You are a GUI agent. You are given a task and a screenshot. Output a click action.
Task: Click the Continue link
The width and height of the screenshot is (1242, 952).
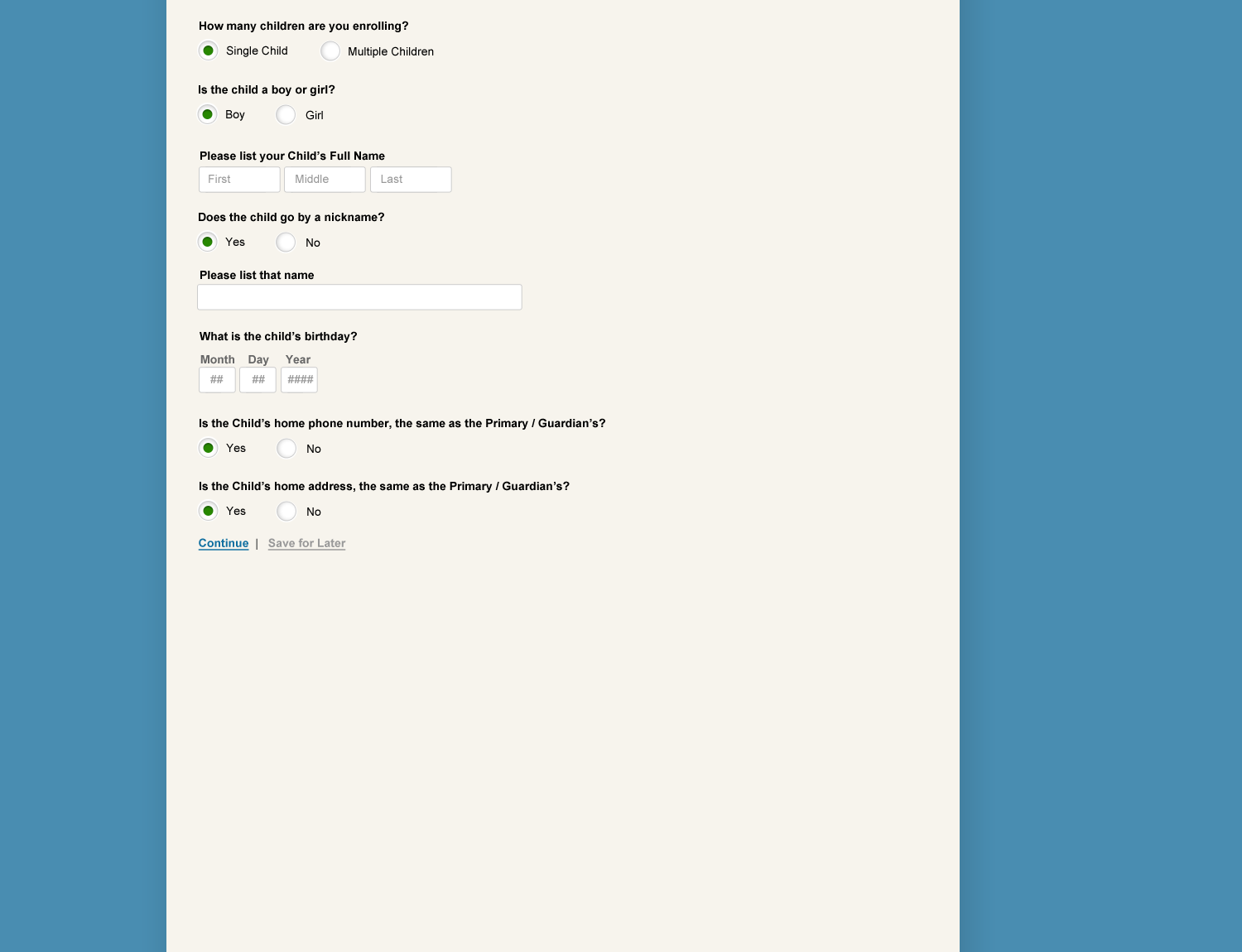224,543
